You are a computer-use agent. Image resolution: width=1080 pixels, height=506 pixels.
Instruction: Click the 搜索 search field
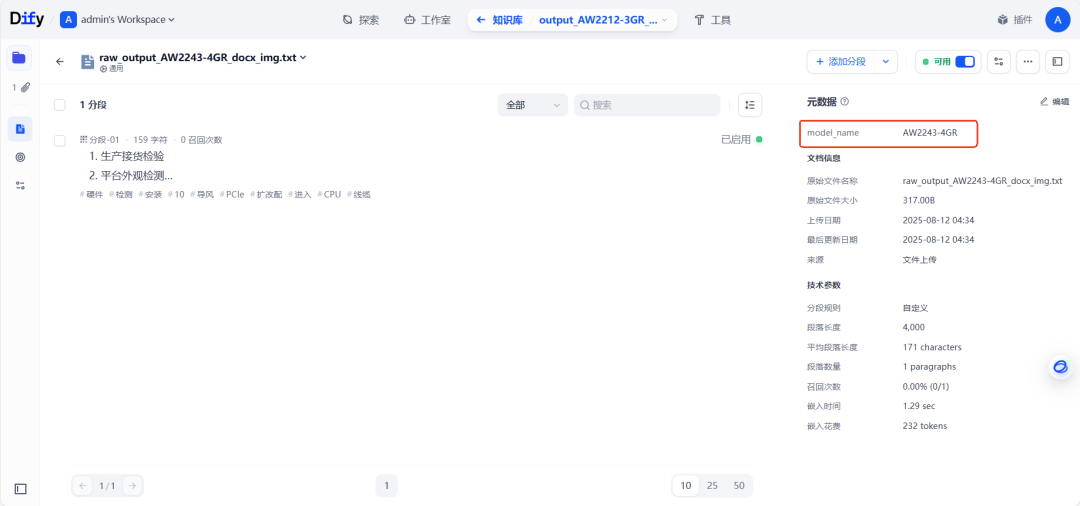pos(647,105)
